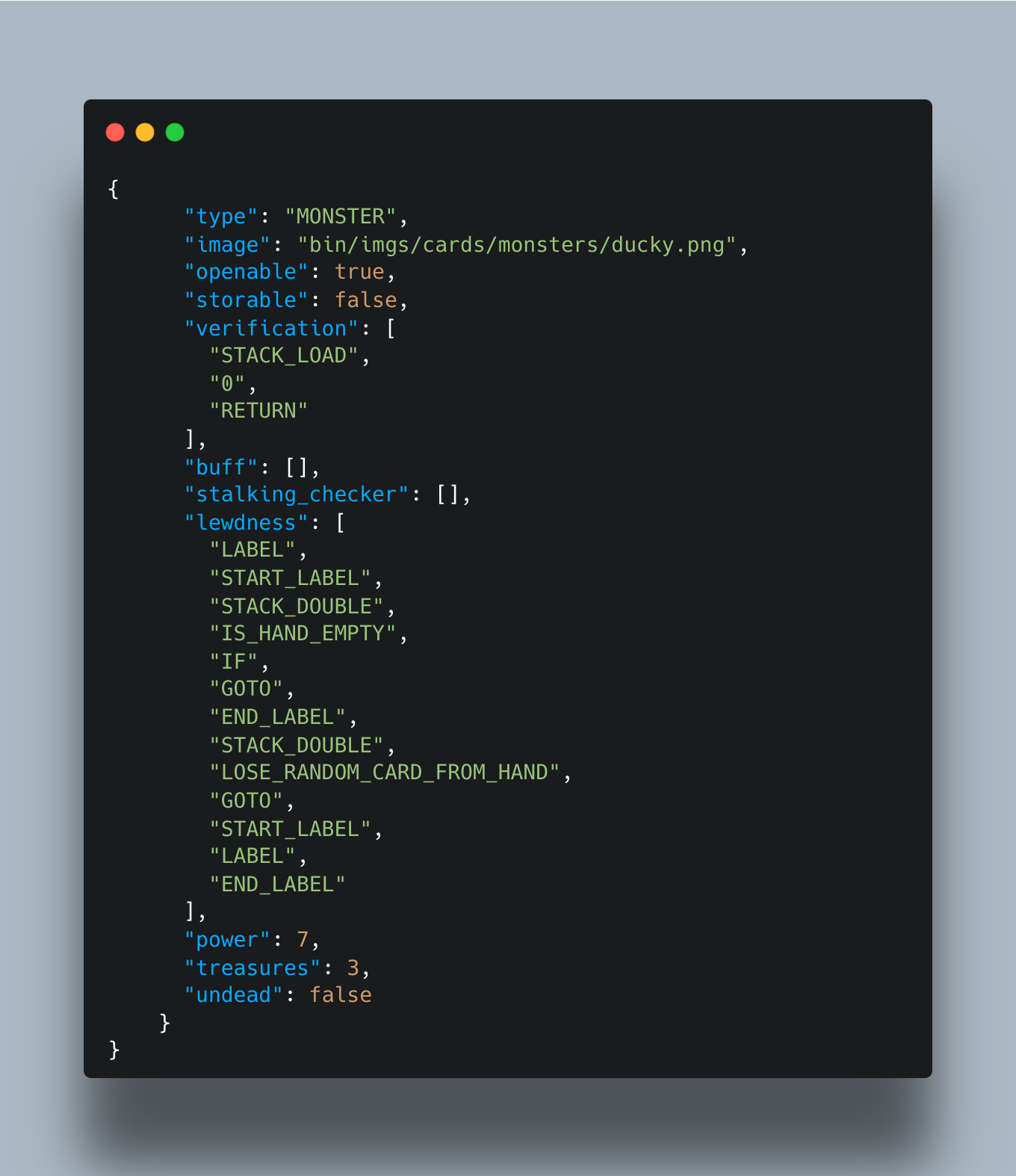Image resolution: width=1016 pixels, height=1176 pixels.
Task: Click the red close window dot
Action: pyautogui.click(x=115, y=132)
